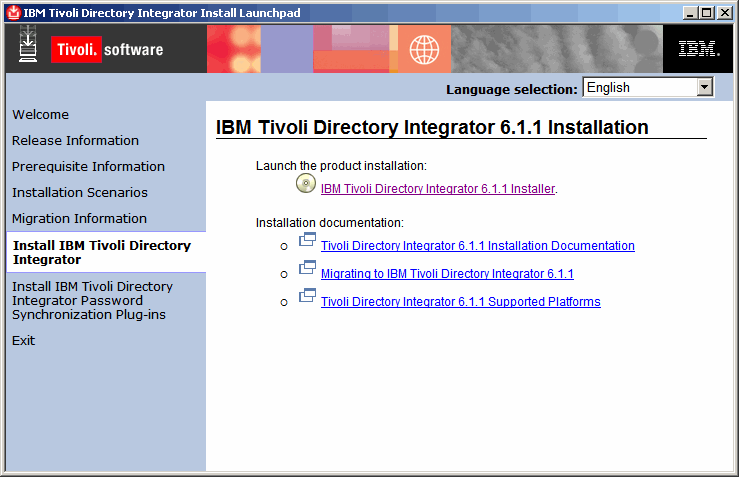Click the CD installer icon
Image resolution: width=739 pixels, height=477 pixels.
(x=306, y=184)
